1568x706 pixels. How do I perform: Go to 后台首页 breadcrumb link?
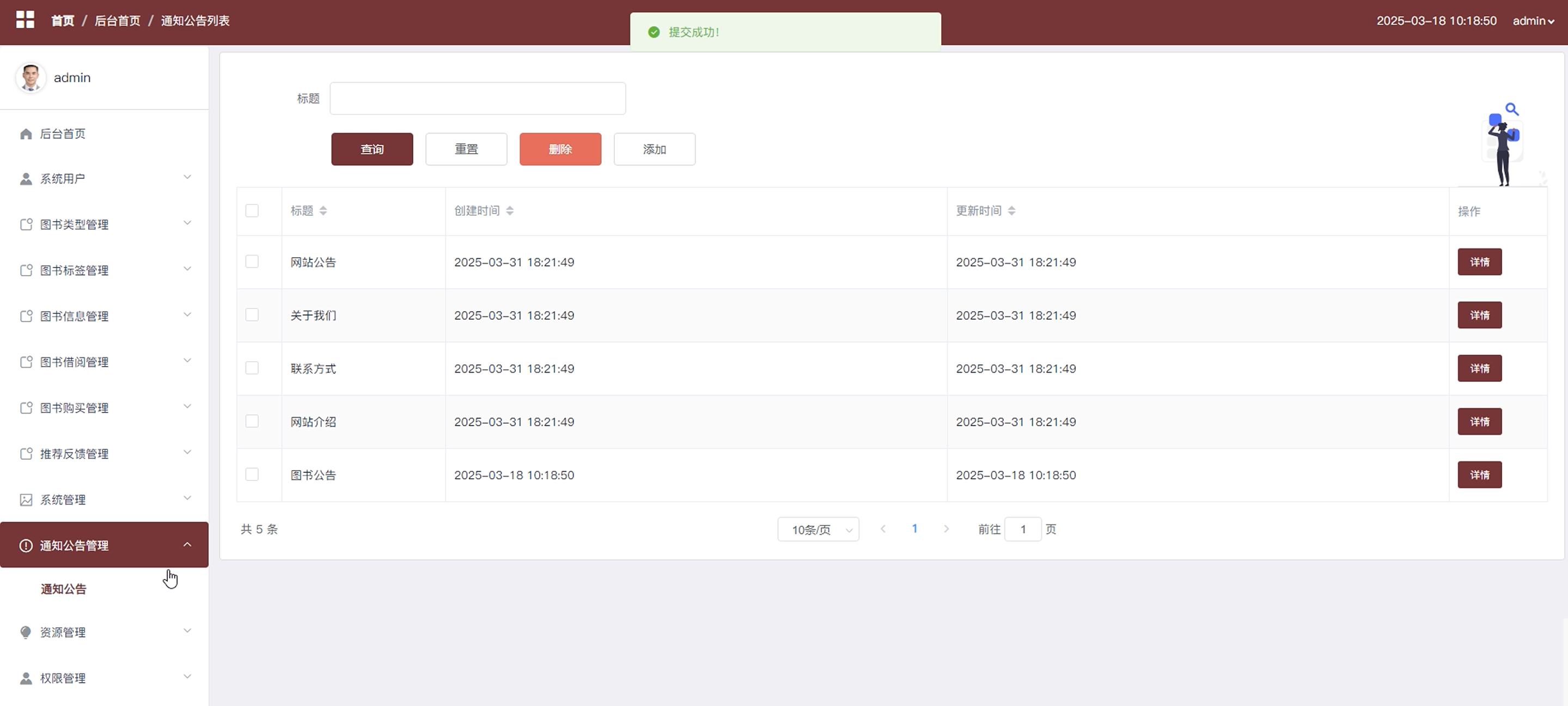118,21
